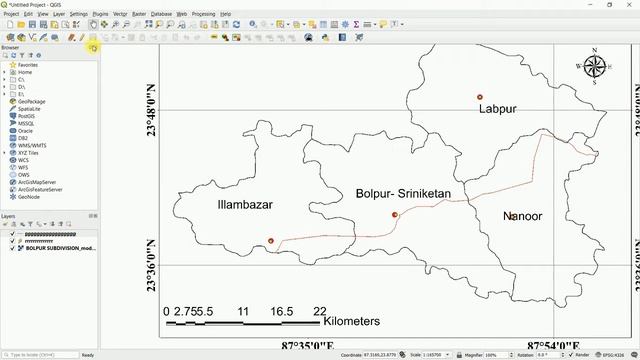Open Layer Styling panel icon in Layers
The height and width of the screenshot is (360, 640).
click(x=5, y=224)
